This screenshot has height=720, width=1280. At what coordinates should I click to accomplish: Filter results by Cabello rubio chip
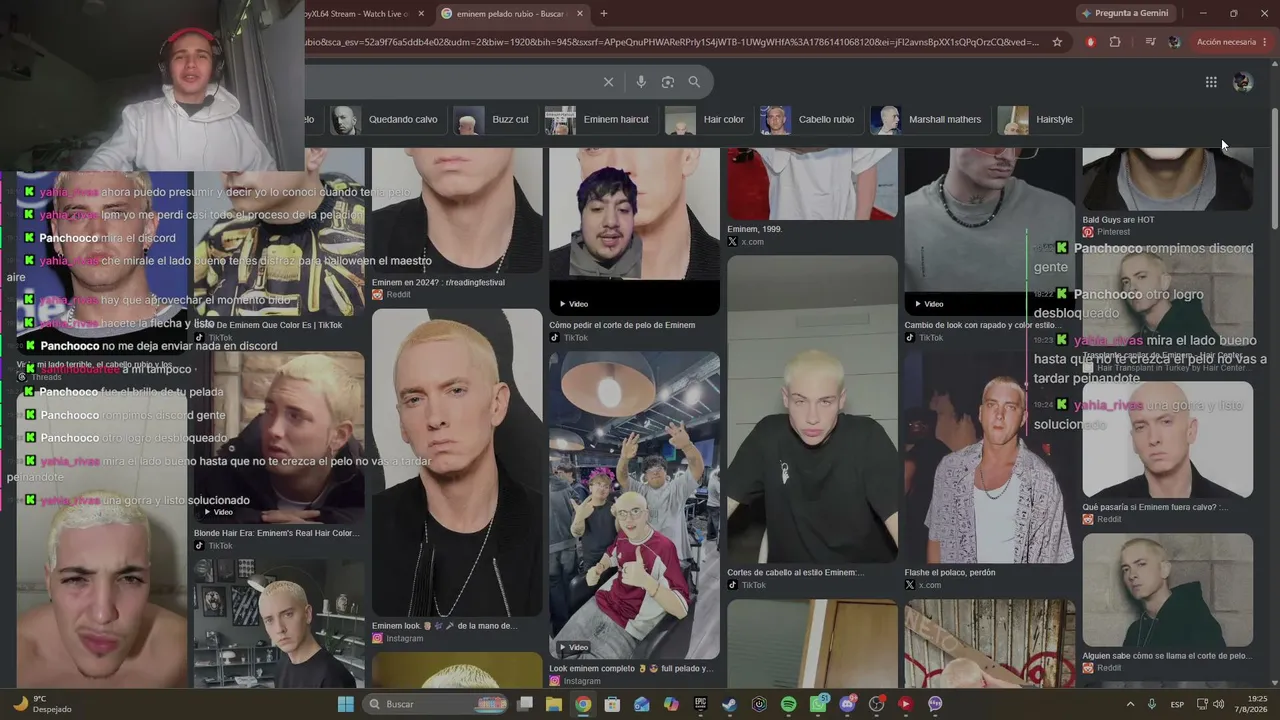(x=809, y=119)
